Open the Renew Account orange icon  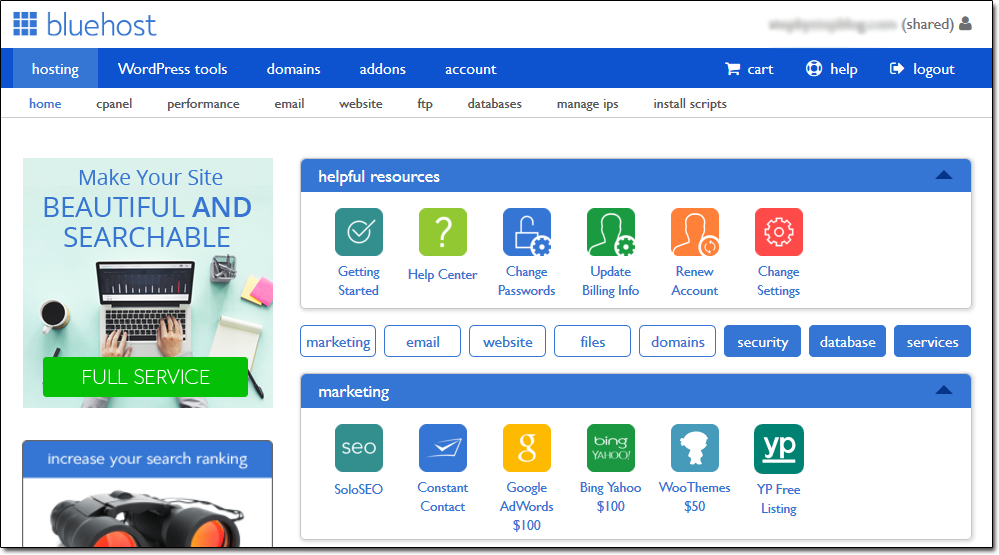pyautogui.click(x=695, y=232)
